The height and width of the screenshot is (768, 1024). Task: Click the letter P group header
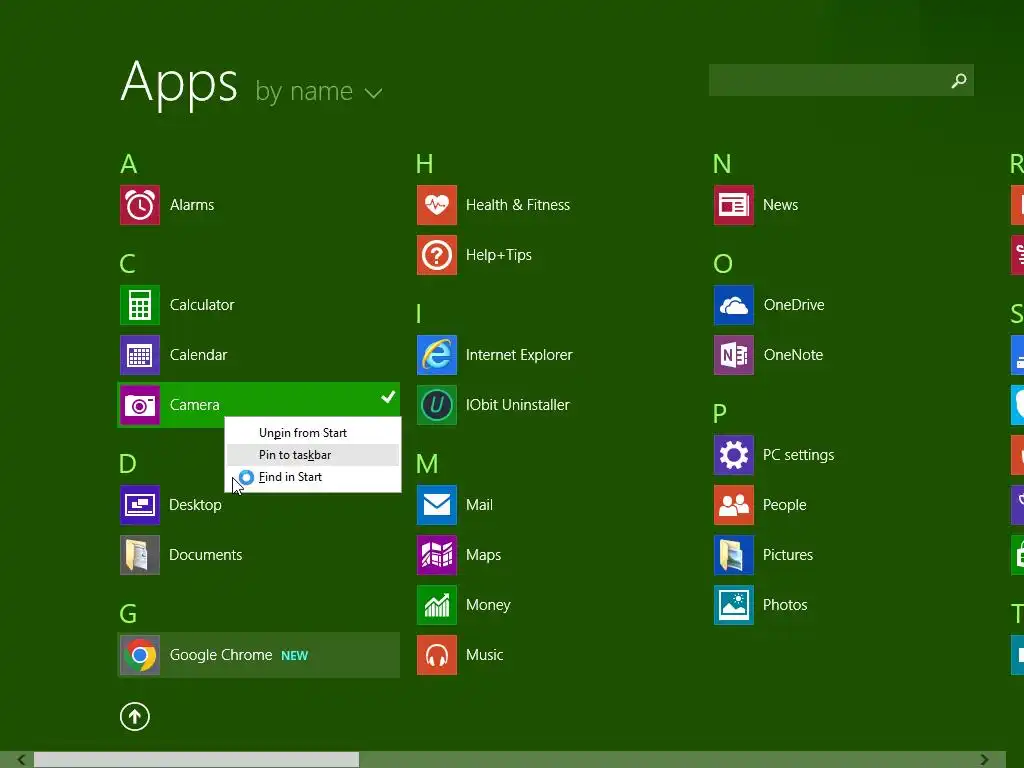pyautogui.click(x=720, y=413)
